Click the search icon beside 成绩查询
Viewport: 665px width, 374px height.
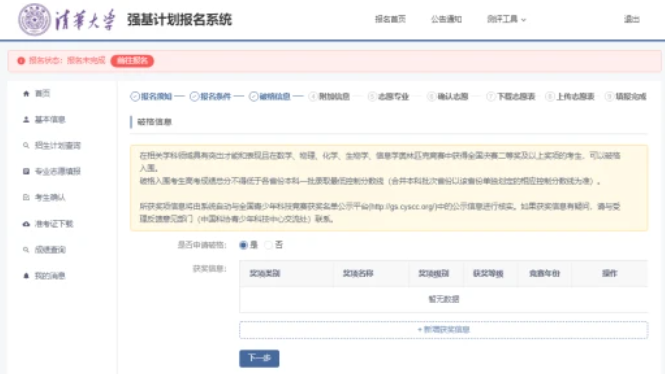tap(26, 250)
